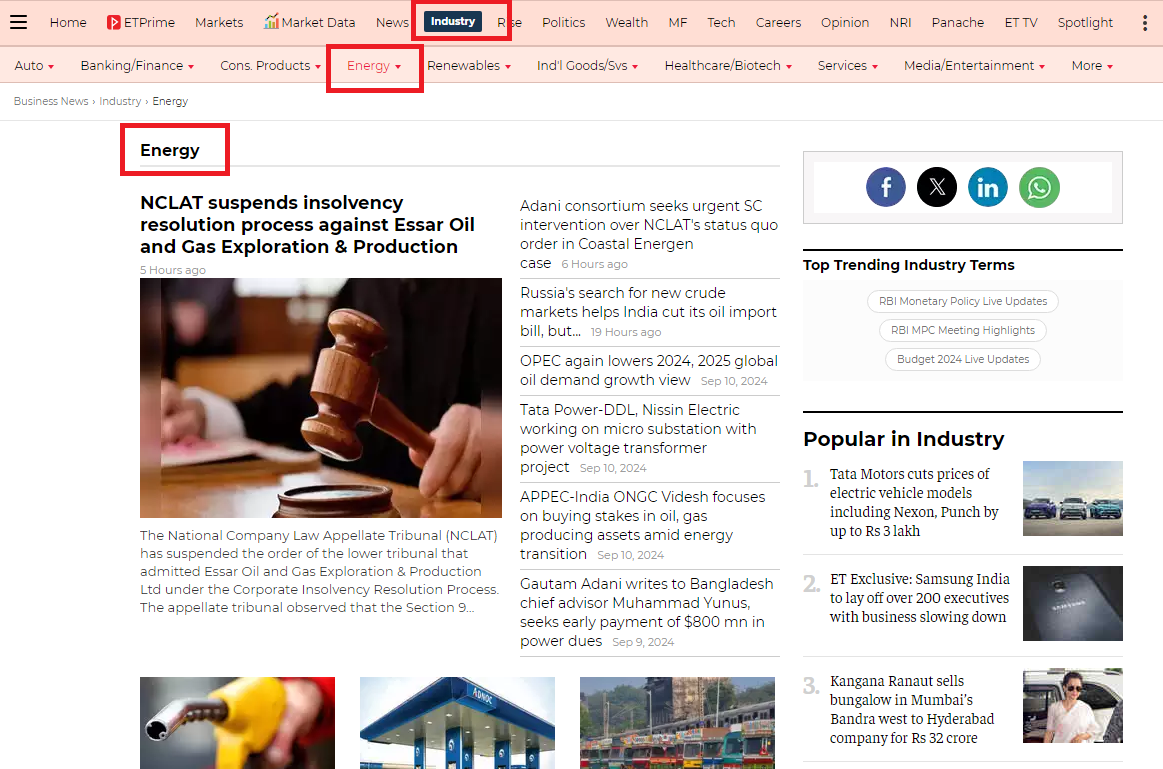Open the OPEC oil demand growth article
Image resolution: width=1163 pixels, height=769 pixels.
[x=648, y=370]
